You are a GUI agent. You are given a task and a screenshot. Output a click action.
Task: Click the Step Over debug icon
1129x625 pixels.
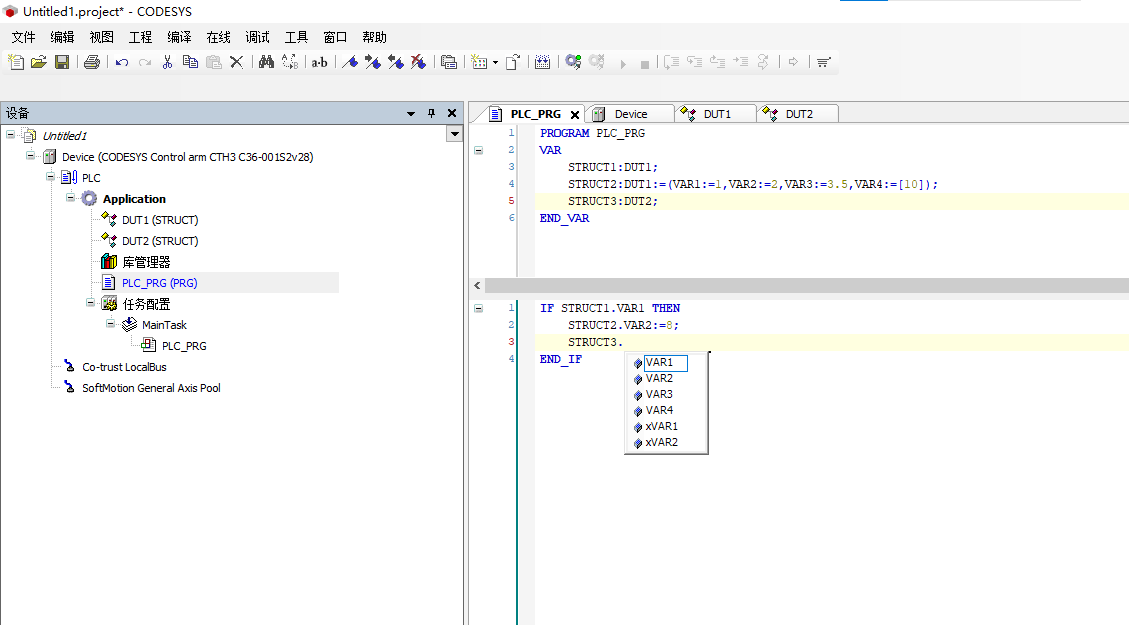click(672, 62)
